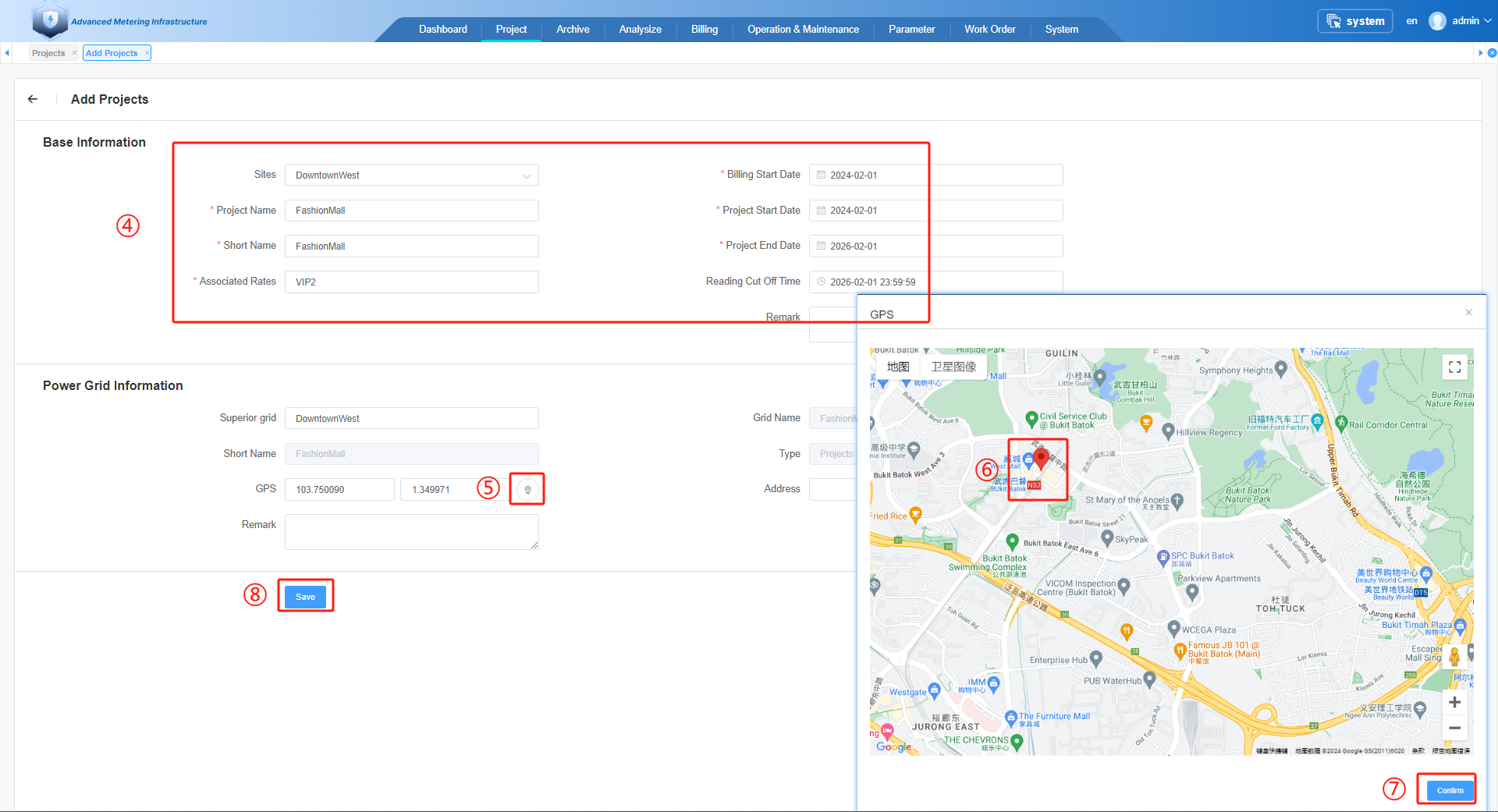
Task: Click the Billing Start Date calendar icon
Action: click(x=821, y=175)
